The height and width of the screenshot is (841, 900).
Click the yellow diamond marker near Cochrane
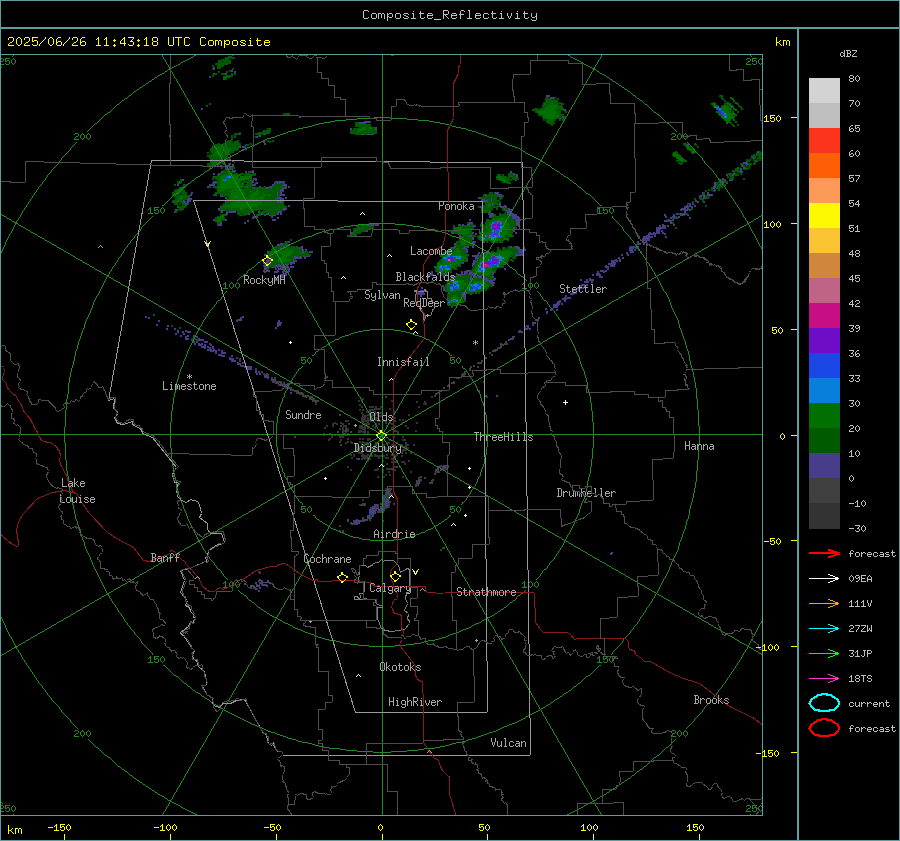point(343,577)
